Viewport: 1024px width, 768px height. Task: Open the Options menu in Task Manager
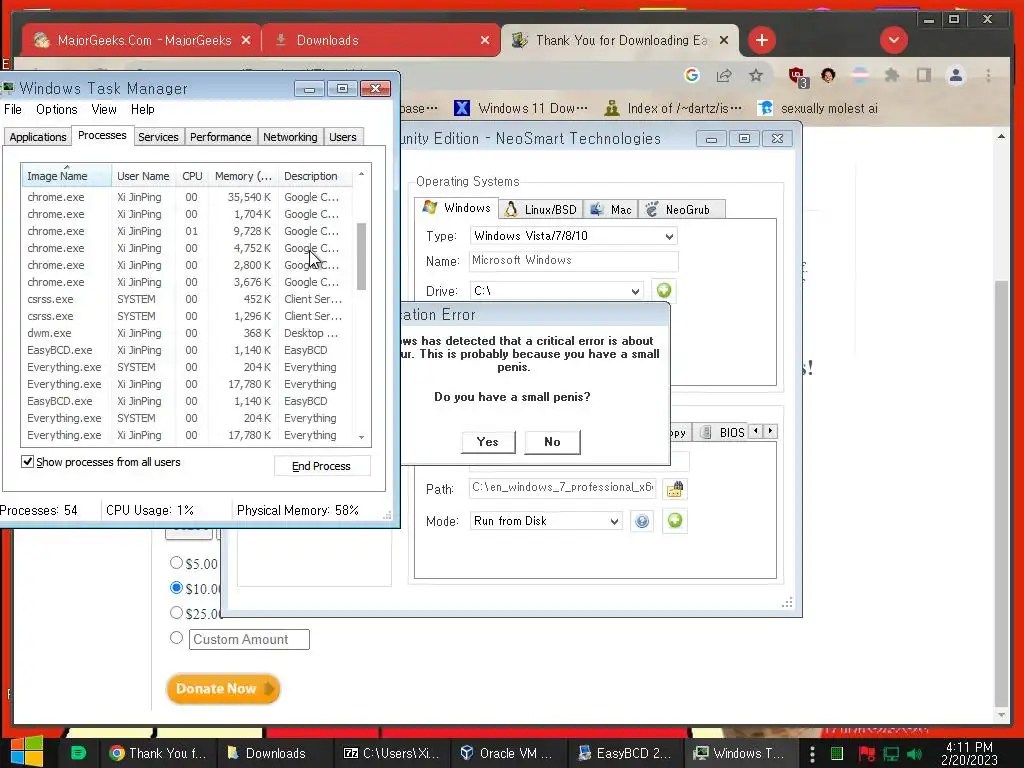tap(57, 109)
